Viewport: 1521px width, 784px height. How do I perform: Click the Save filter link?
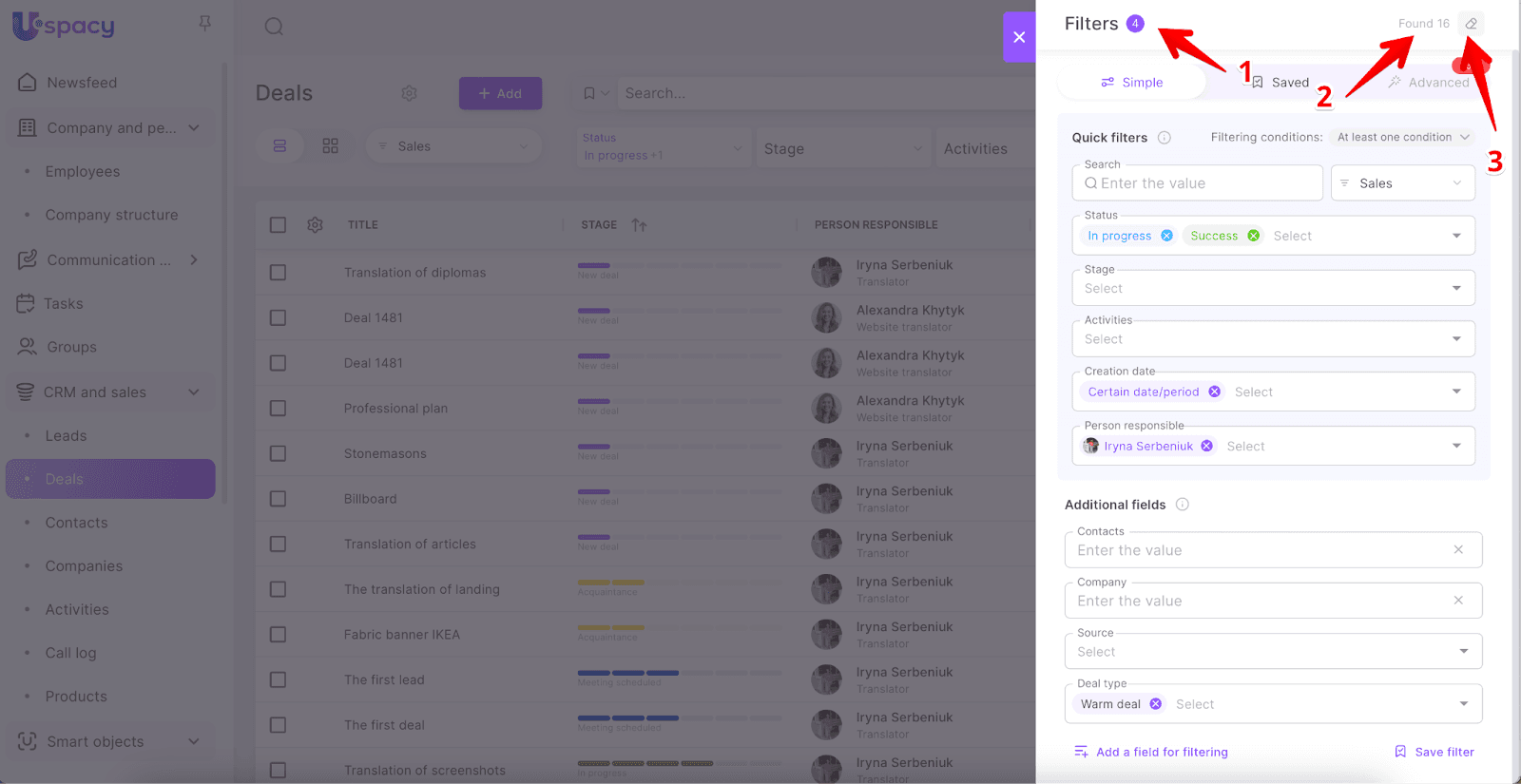[x=1434, y=752]
